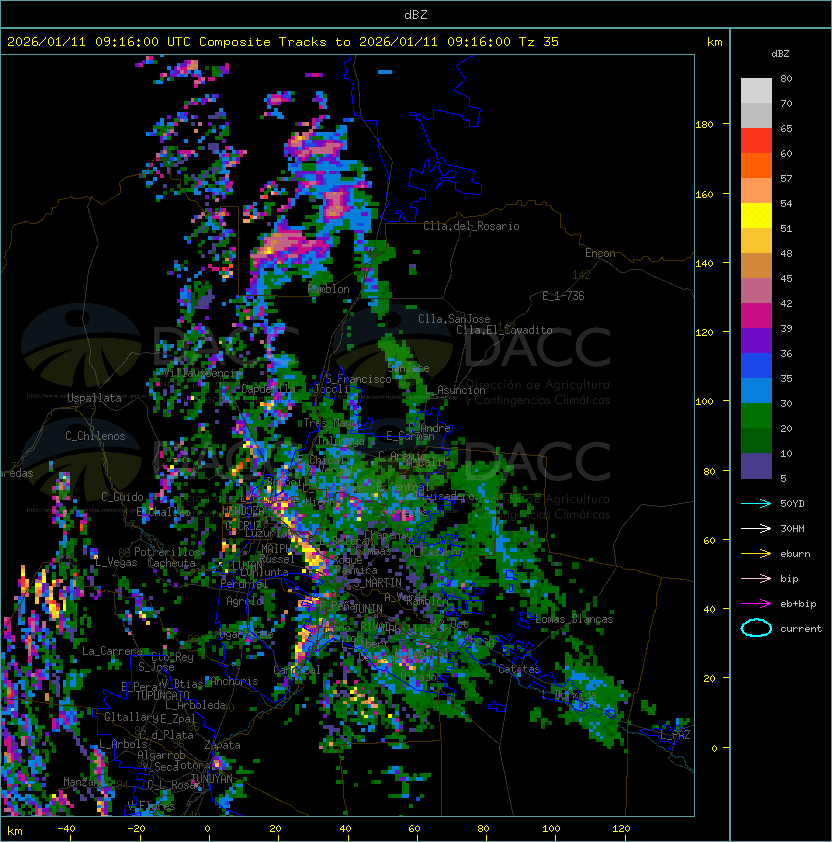Pick the light blue 30–35 dBZ swatch
This screenshot has height=842, width=832.
point(756,391)
